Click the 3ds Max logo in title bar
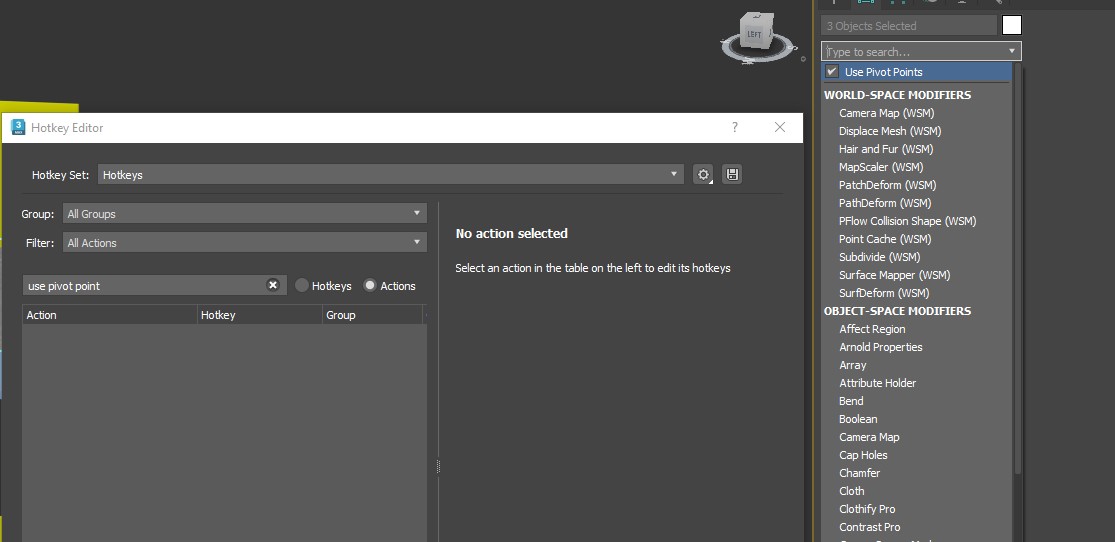This screenshot has width=1115, height=542. tap(18, 128)
